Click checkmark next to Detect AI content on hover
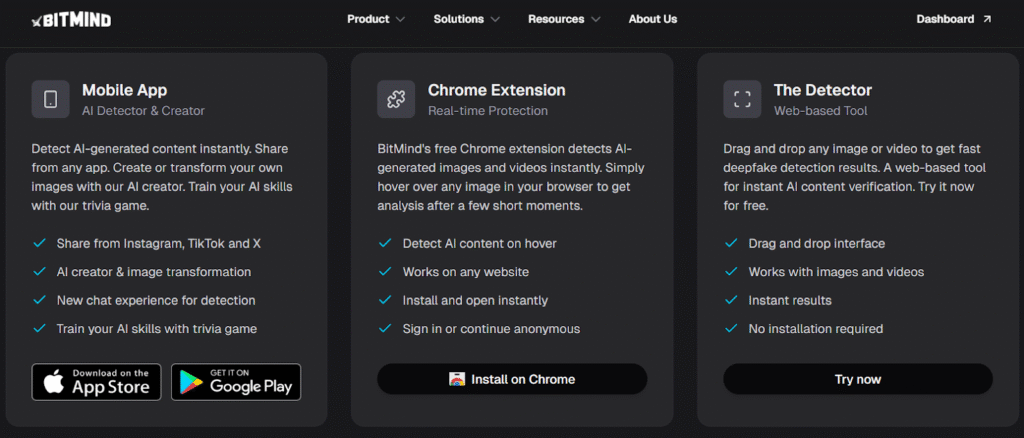The image size is (1024, 438). (384, 243)
